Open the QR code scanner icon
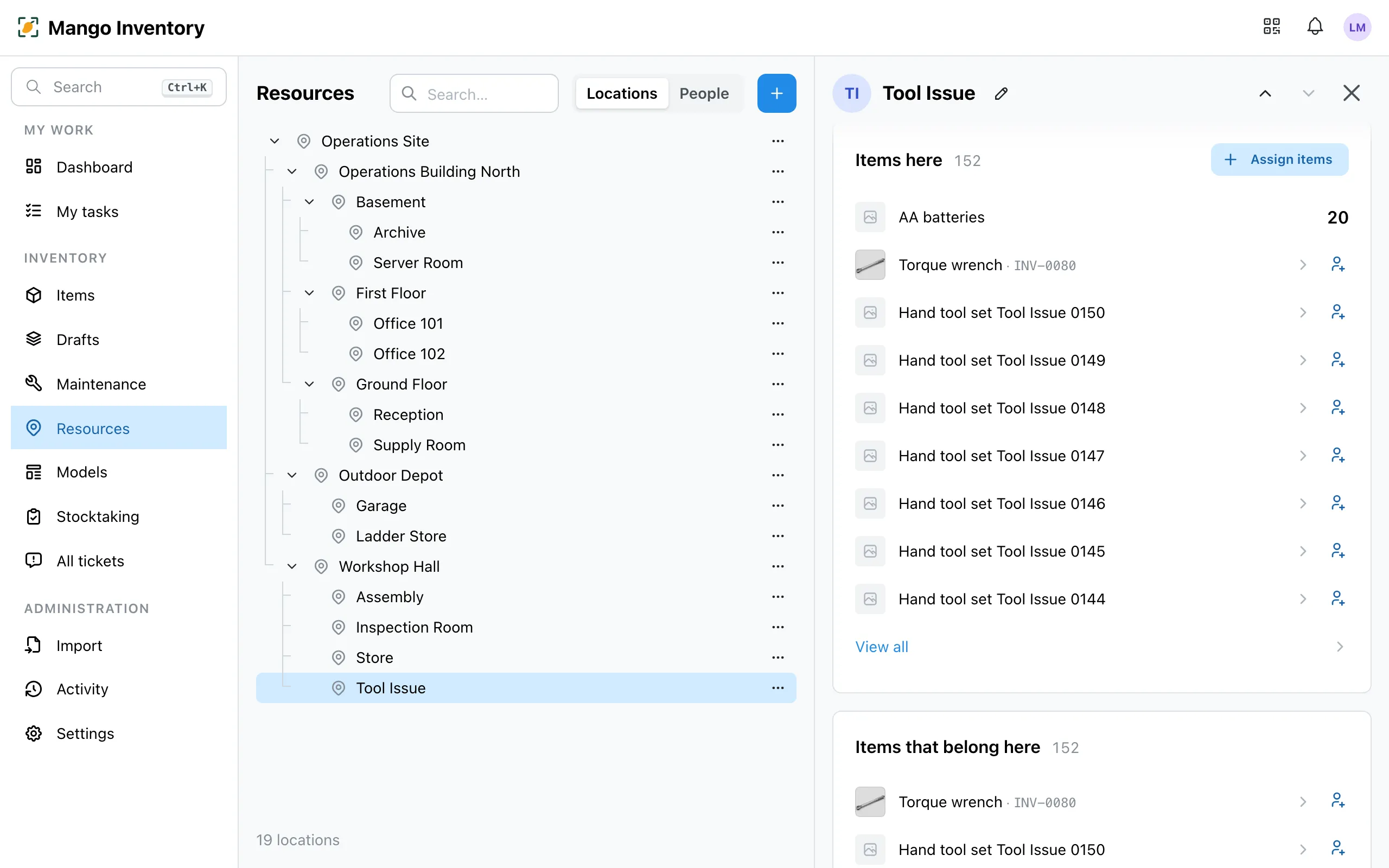Image resolution: width=1389 pixels, height=868 pixels. click(1271, 27)
